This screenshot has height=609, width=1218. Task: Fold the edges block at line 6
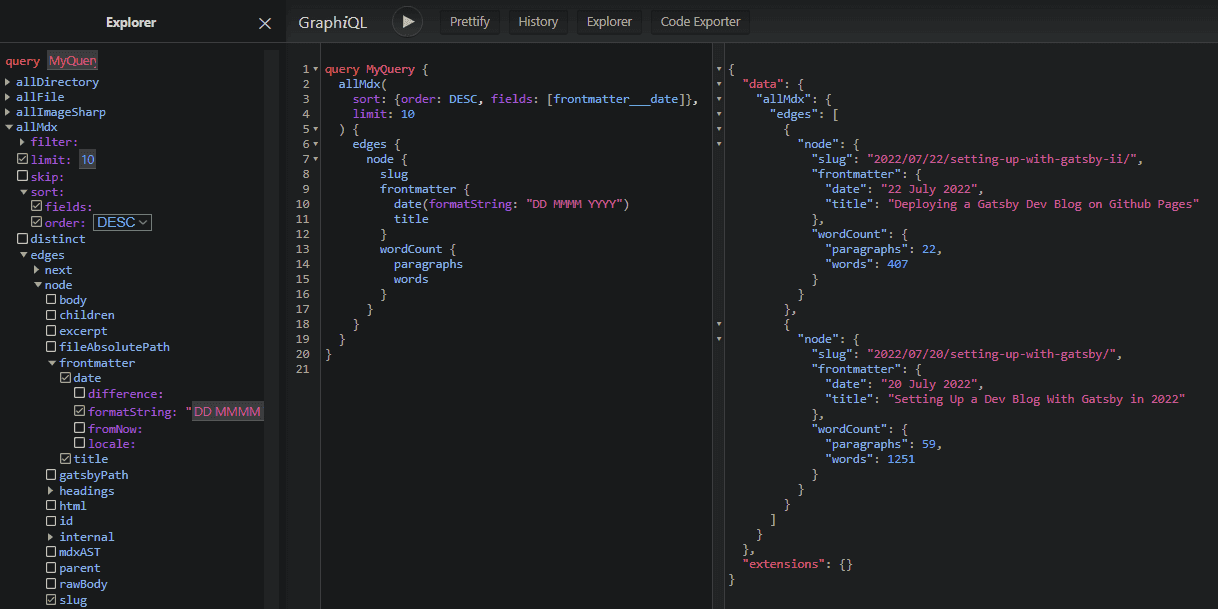click(x=317, y=144)
